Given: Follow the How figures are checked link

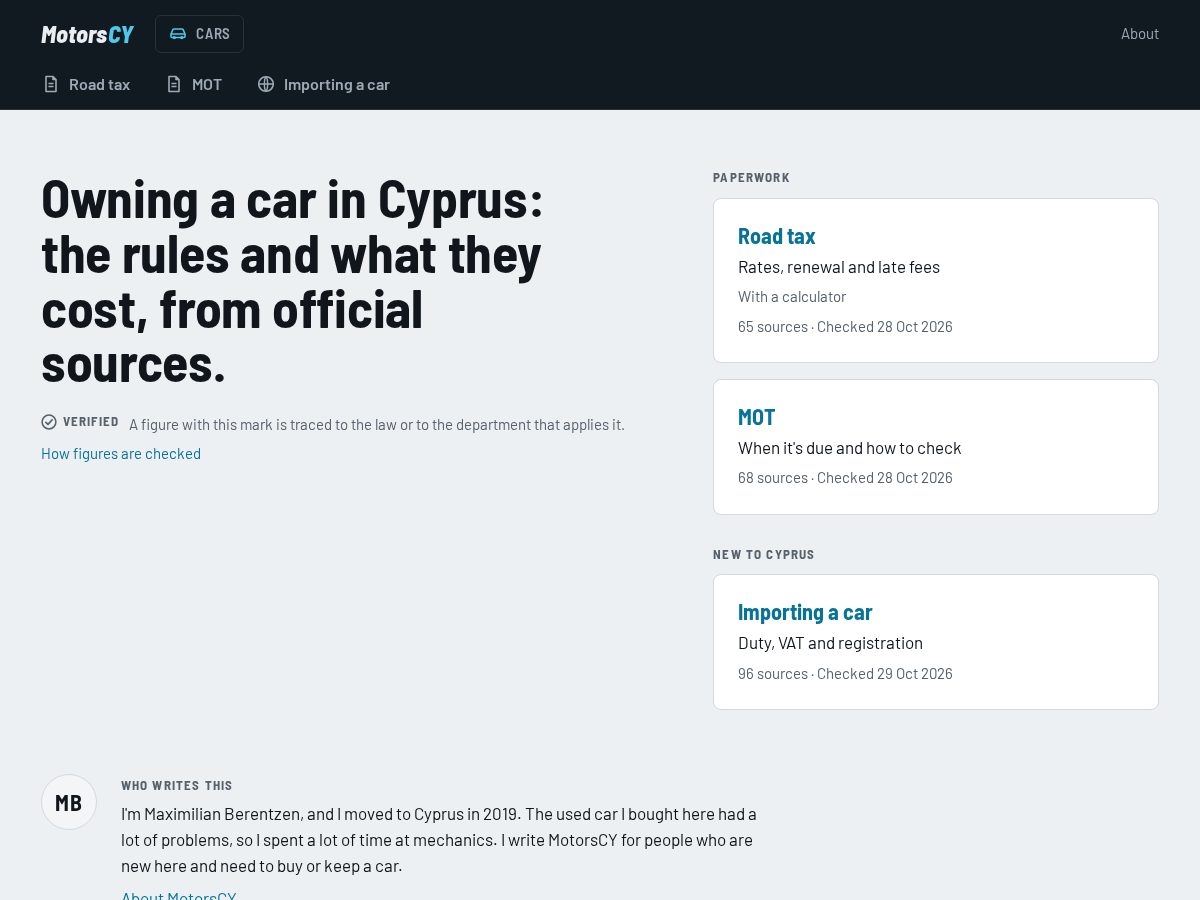Looking at the screenshot, I should click(121, 454).
